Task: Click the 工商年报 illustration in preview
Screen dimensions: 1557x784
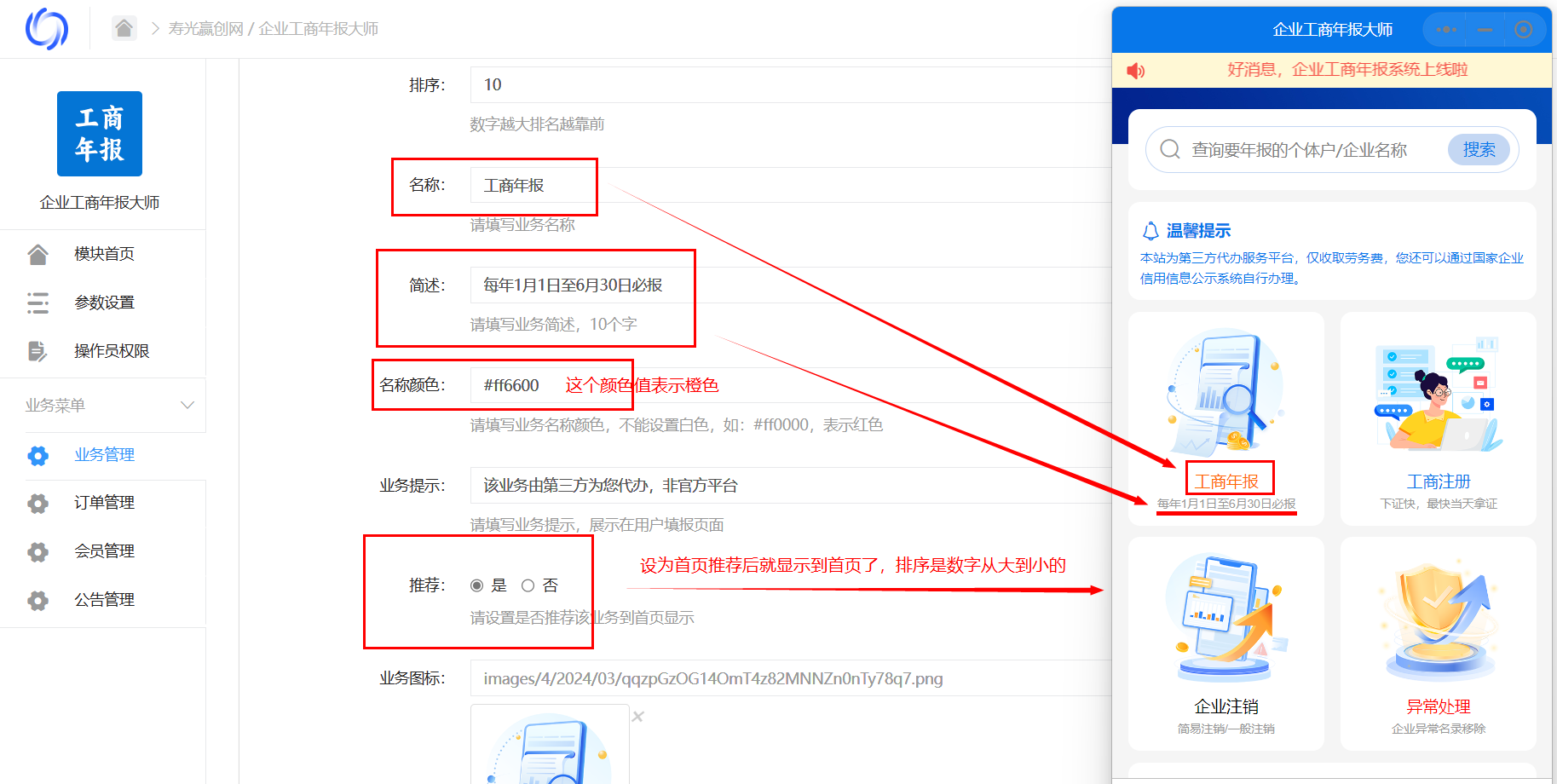Action: tap(1225, 393)
